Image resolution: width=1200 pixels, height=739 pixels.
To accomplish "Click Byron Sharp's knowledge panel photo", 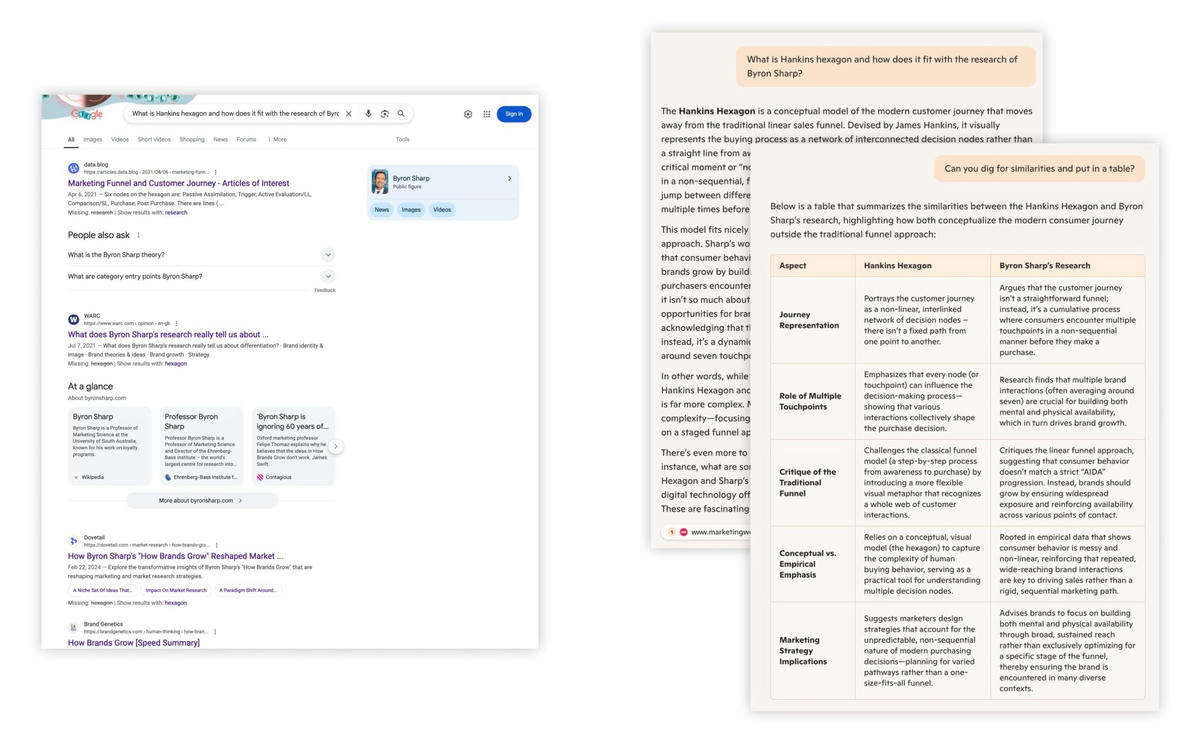I will [x=380, y=182].
